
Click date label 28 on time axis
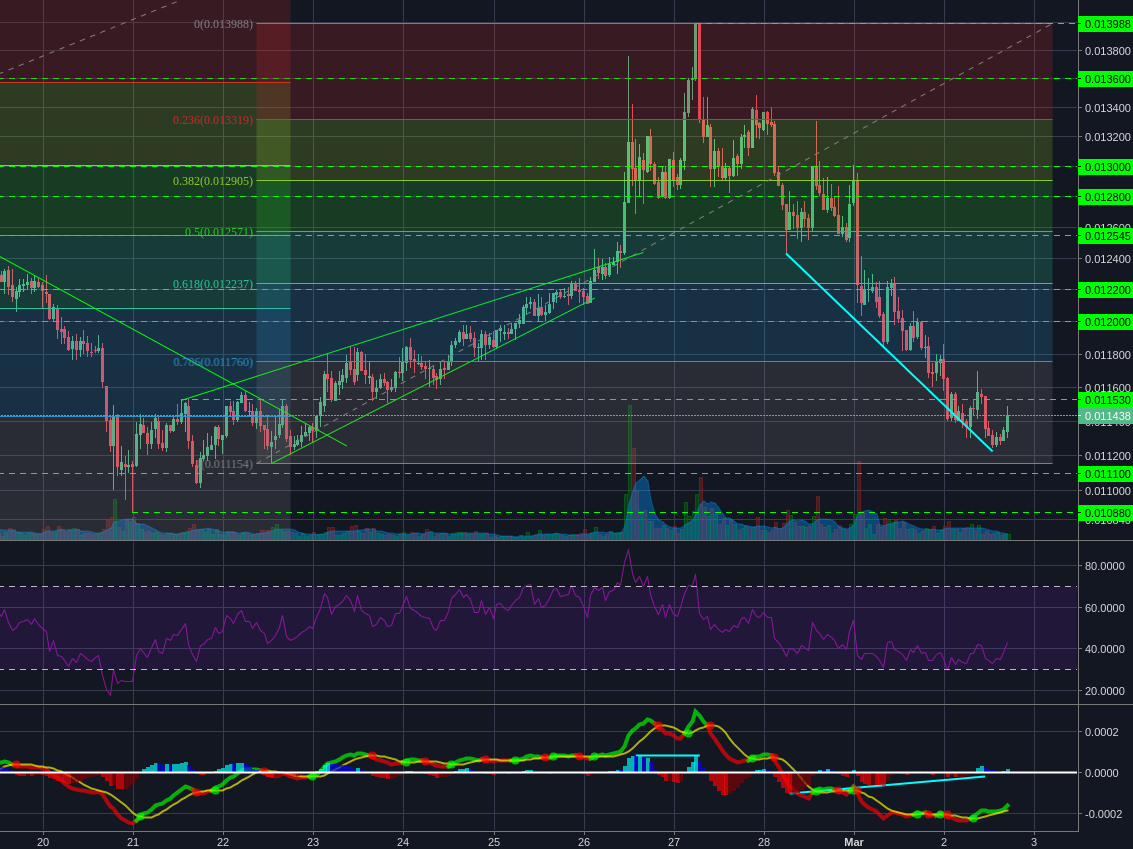764,842
